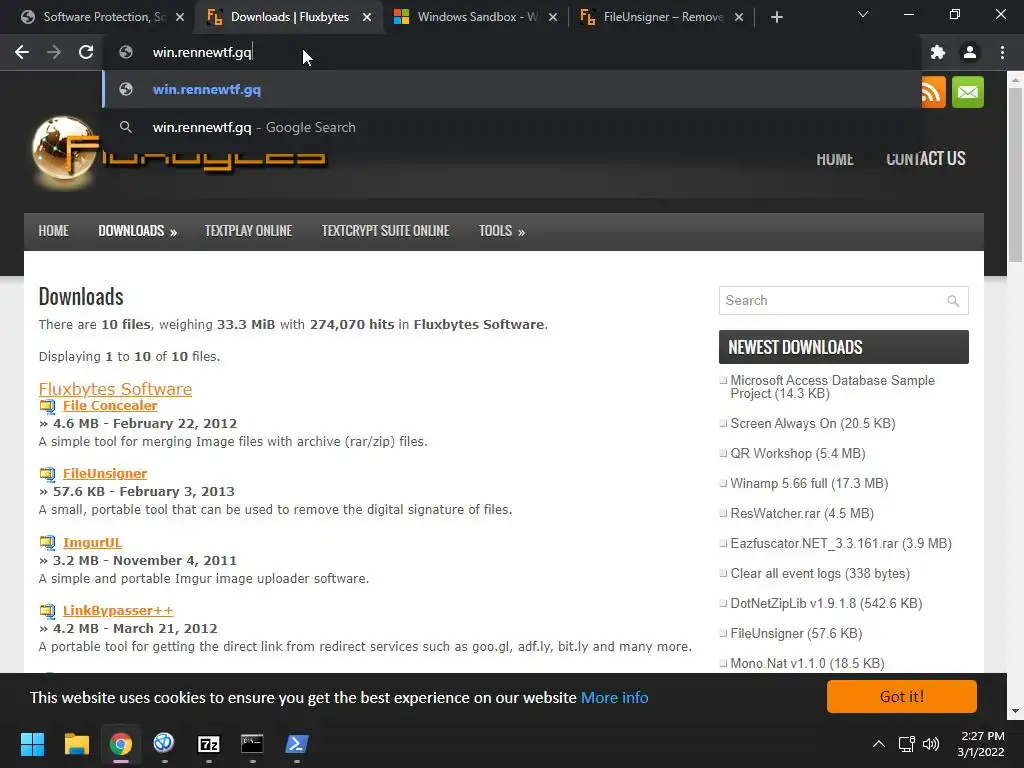
Task: Switch to the FileUnsigner – Remove tab
Action: [x=661, y=17]
